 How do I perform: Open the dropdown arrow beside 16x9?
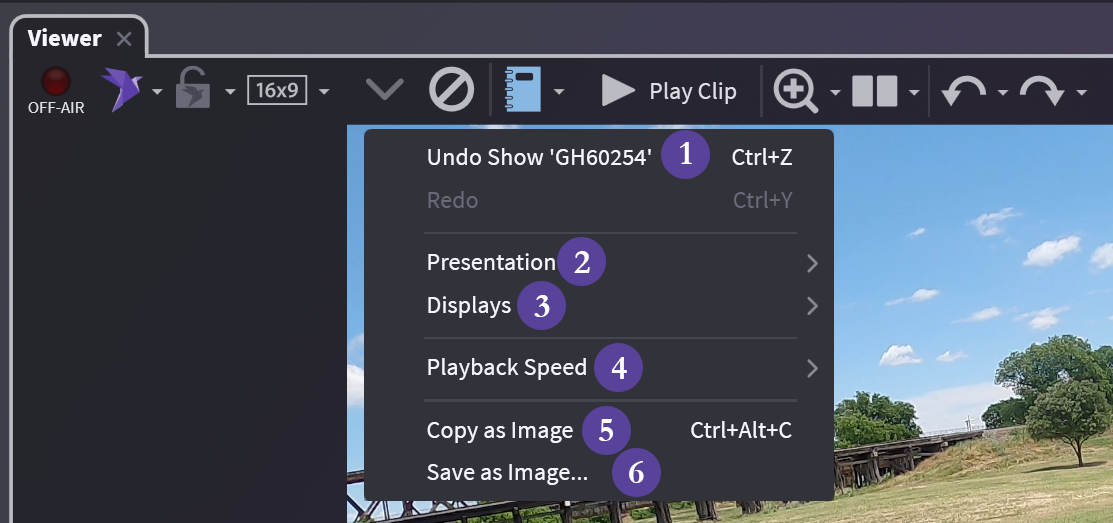click(x=324, y=92)
